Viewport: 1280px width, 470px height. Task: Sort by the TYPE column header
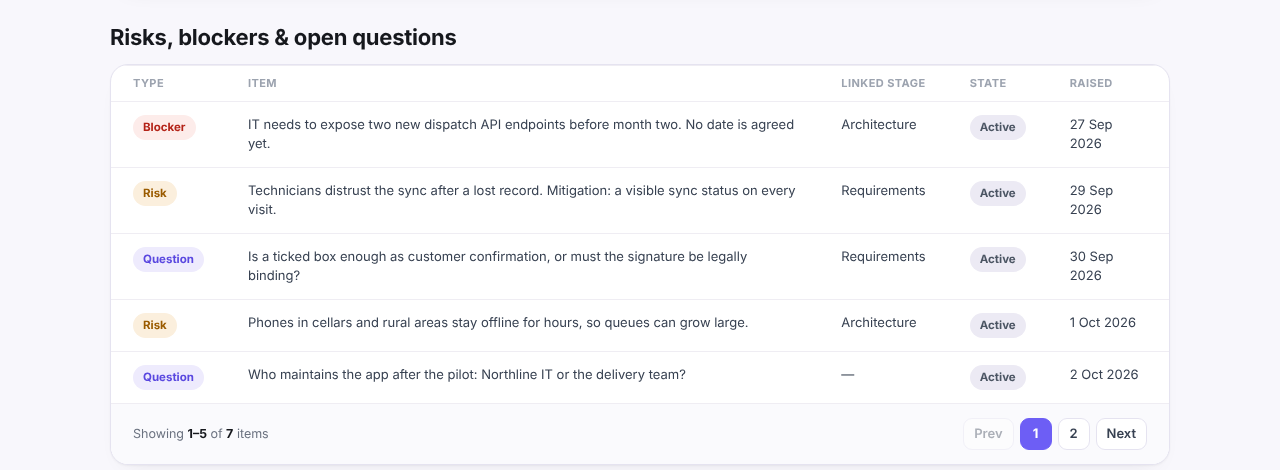tap(148, 83)
